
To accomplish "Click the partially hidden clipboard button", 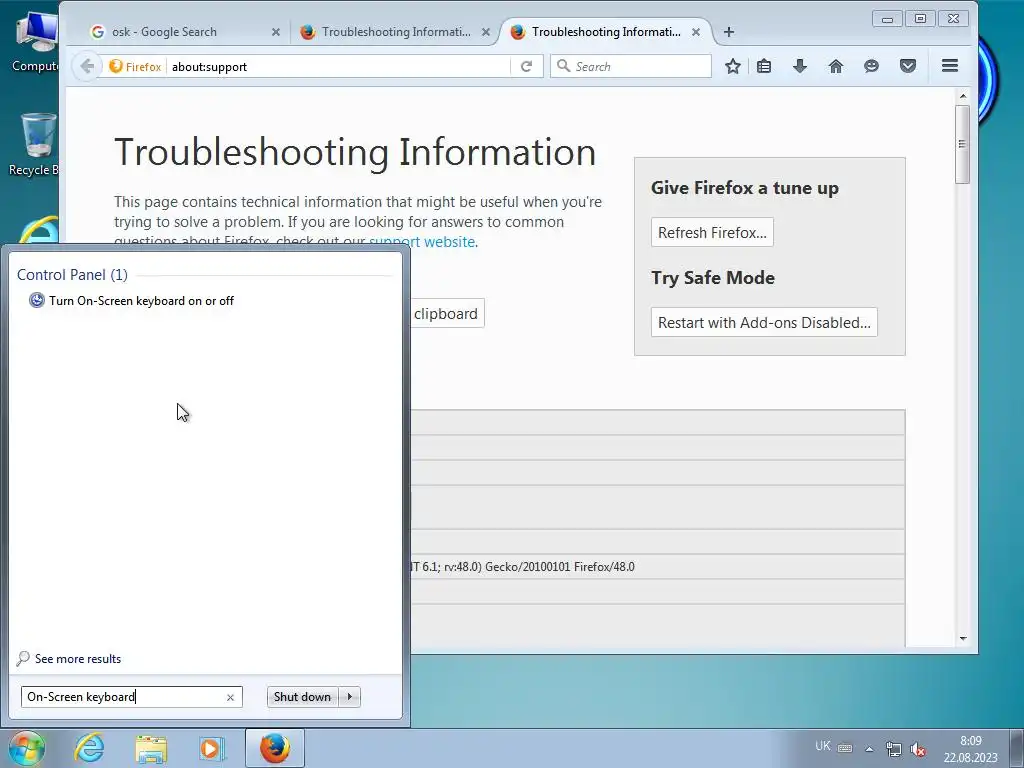I will (447, 313).
